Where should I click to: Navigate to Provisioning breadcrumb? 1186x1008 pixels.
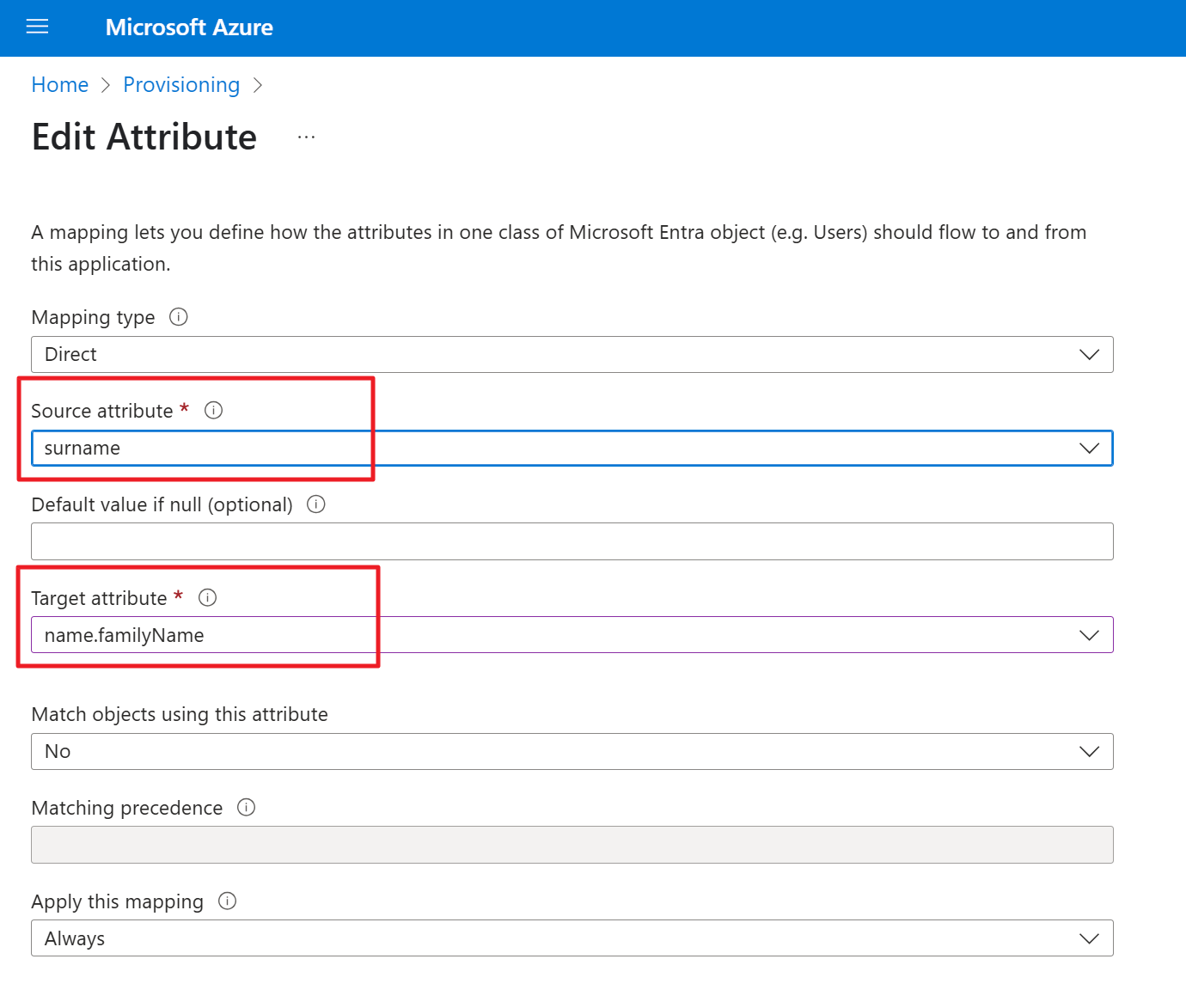tap(181, 85)
